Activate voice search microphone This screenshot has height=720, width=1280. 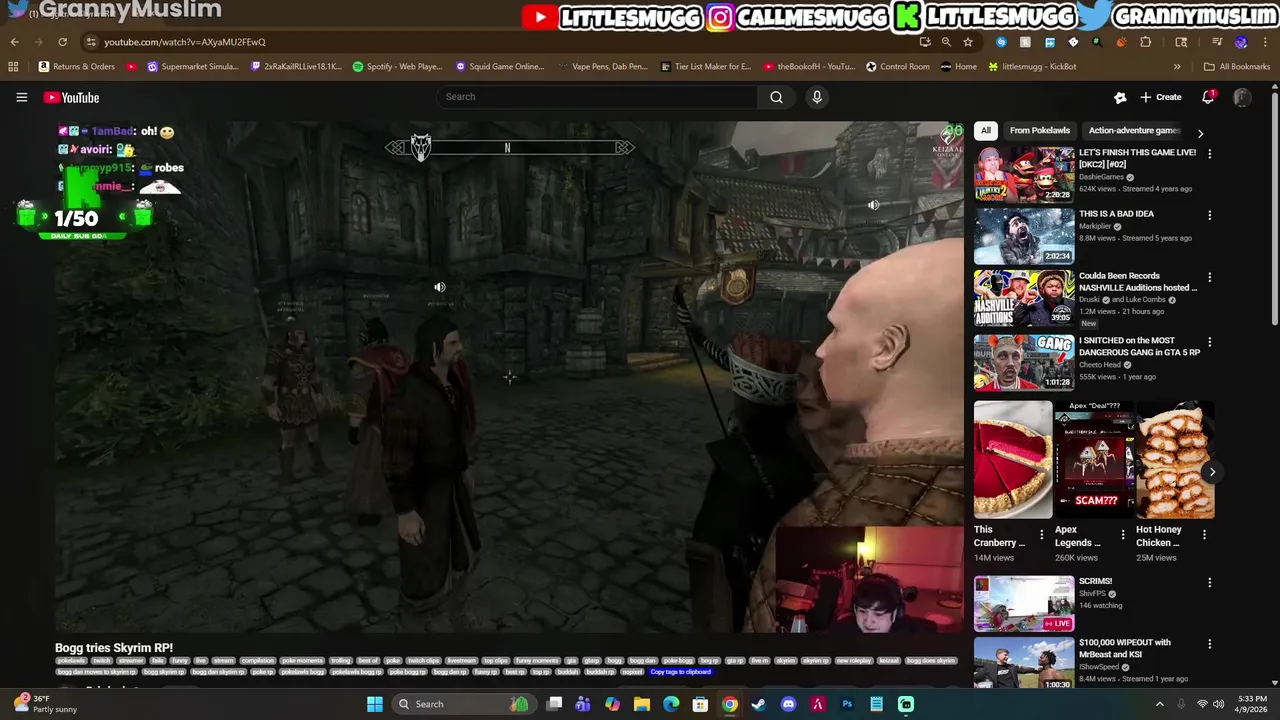click(x=817, y=97)
